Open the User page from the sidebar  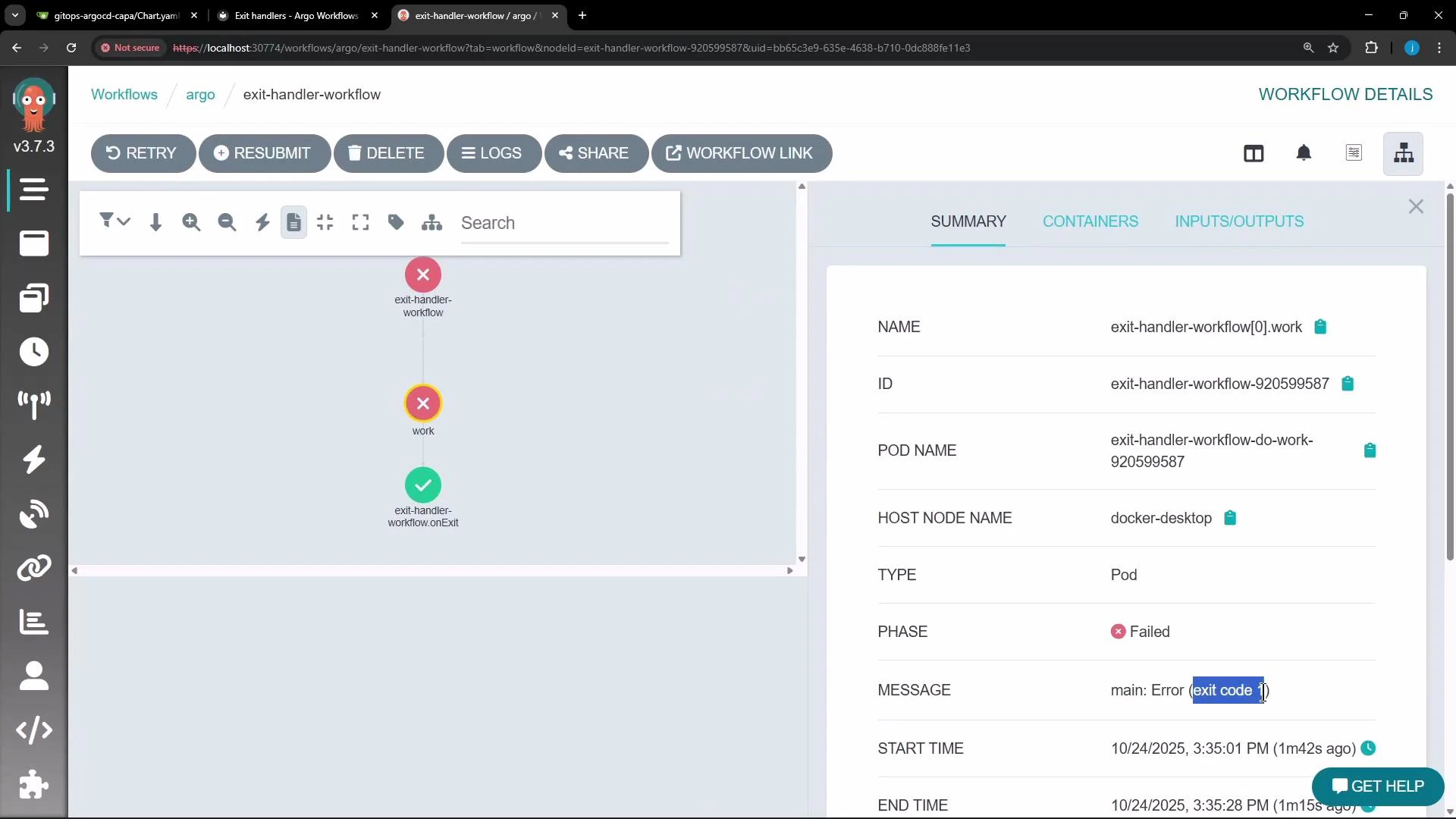33,676
